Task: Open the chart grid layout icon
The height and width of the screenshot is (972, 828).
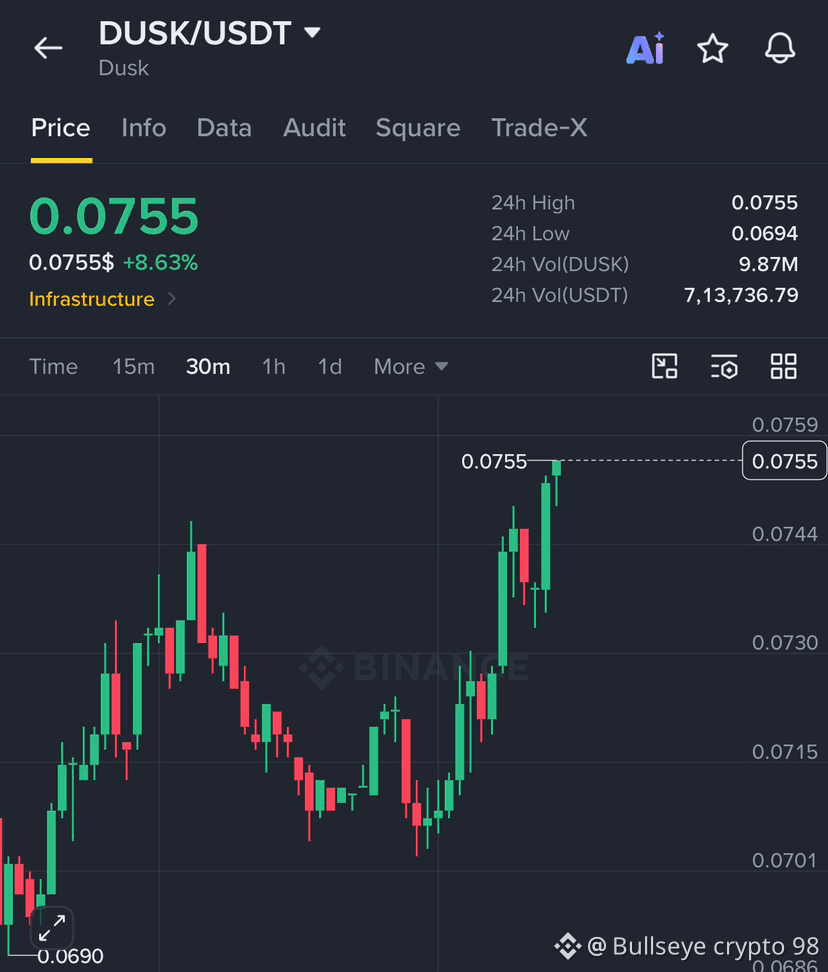Action: click(x=783, y=366)
